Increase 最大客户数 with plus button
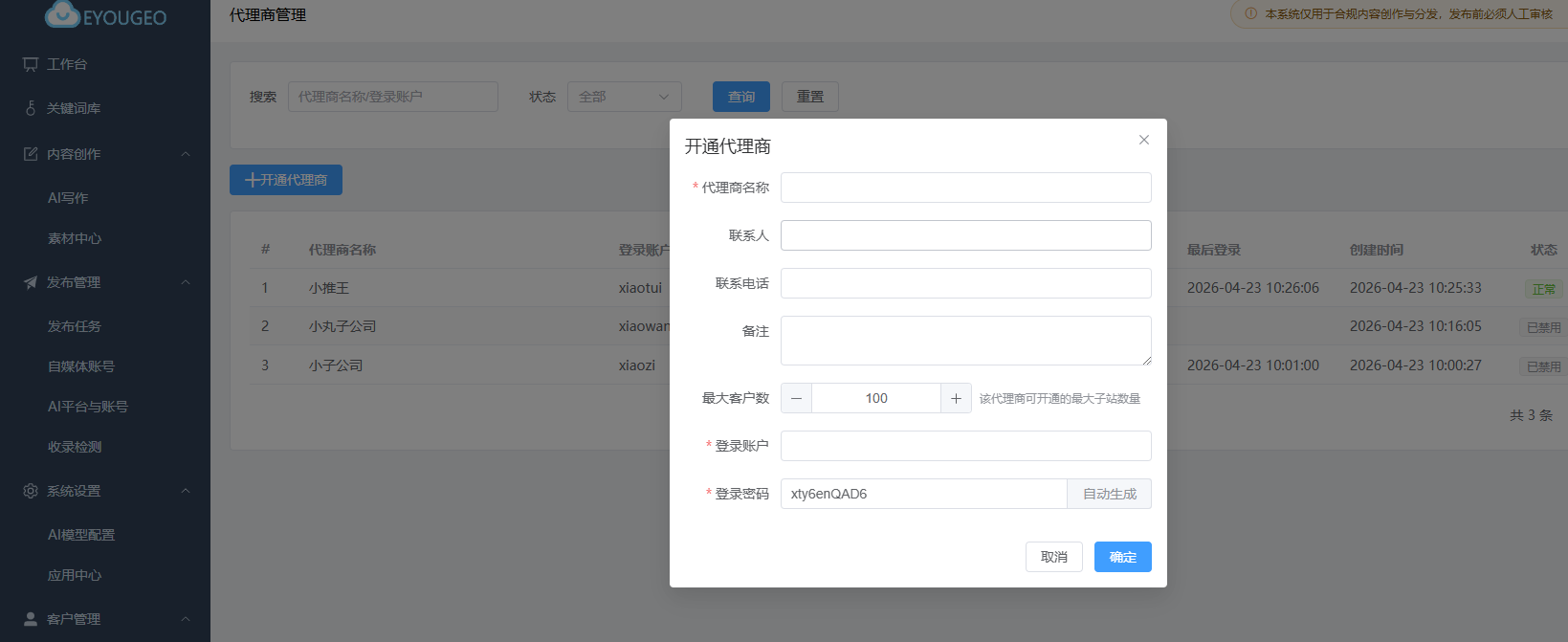This screenshot has width=1568, height=642. [956, 398]
